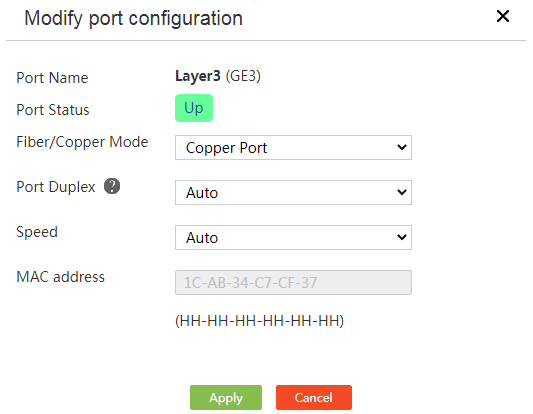The width and height of the screenshot is (533, 414).
Task: Click the Modify port configuration title
Action: tap(134, 18)
